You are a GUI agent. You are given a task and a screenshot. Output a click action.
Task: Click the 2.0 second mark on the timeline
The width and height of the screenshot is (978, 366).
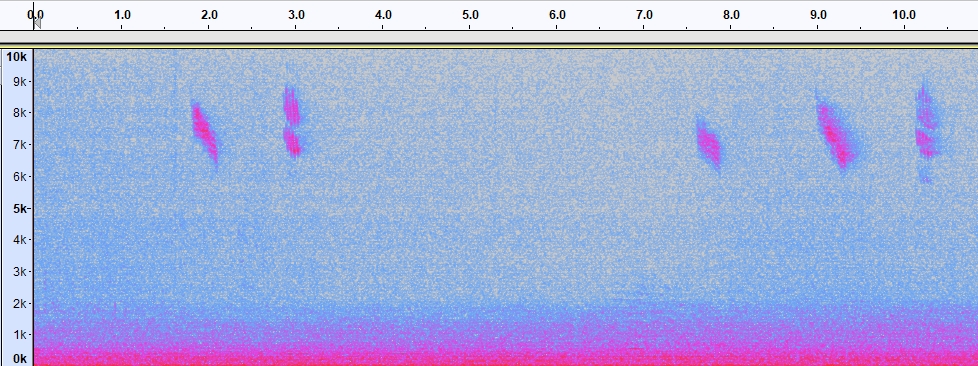click(210, 14)
